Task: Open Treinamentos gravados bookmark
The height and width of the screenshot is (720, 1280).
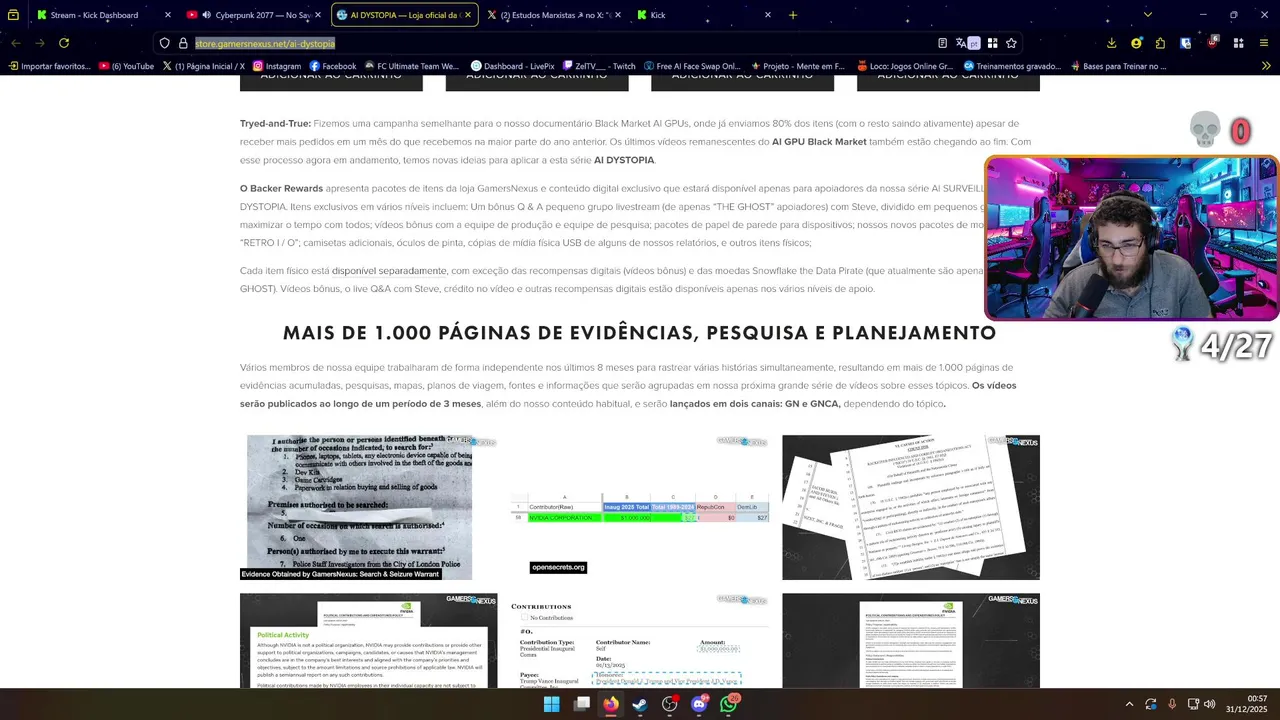Action: tap(1012, 66)
